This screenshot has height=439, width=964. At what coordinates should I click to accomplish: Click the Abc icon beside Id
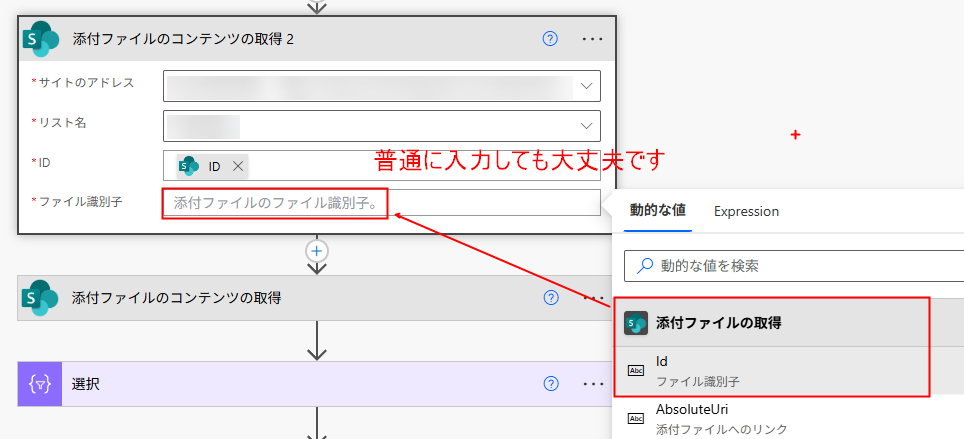point(636,371)
